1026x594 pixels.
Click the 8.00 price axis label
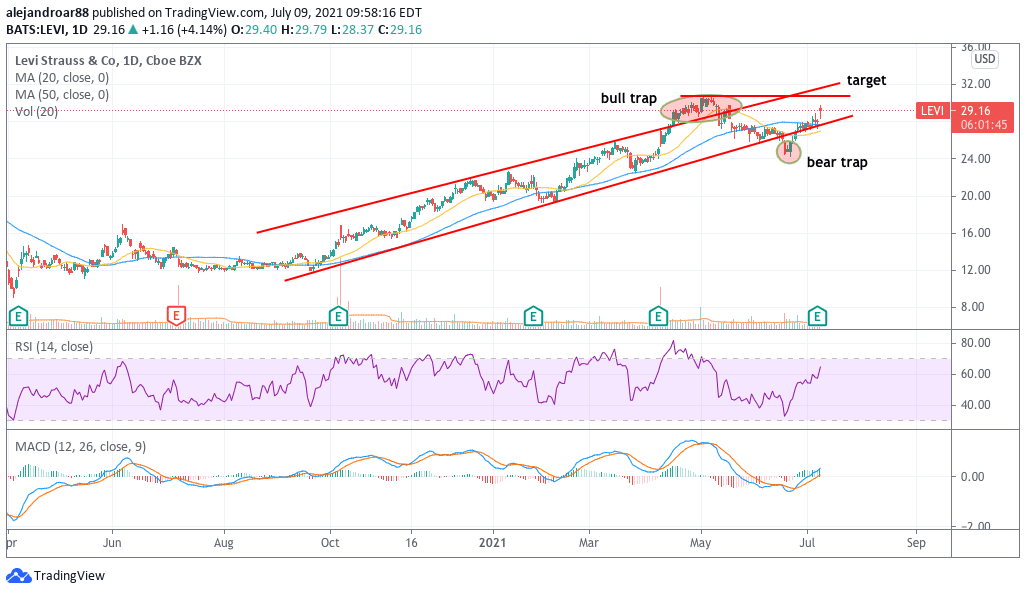[972, 306]
